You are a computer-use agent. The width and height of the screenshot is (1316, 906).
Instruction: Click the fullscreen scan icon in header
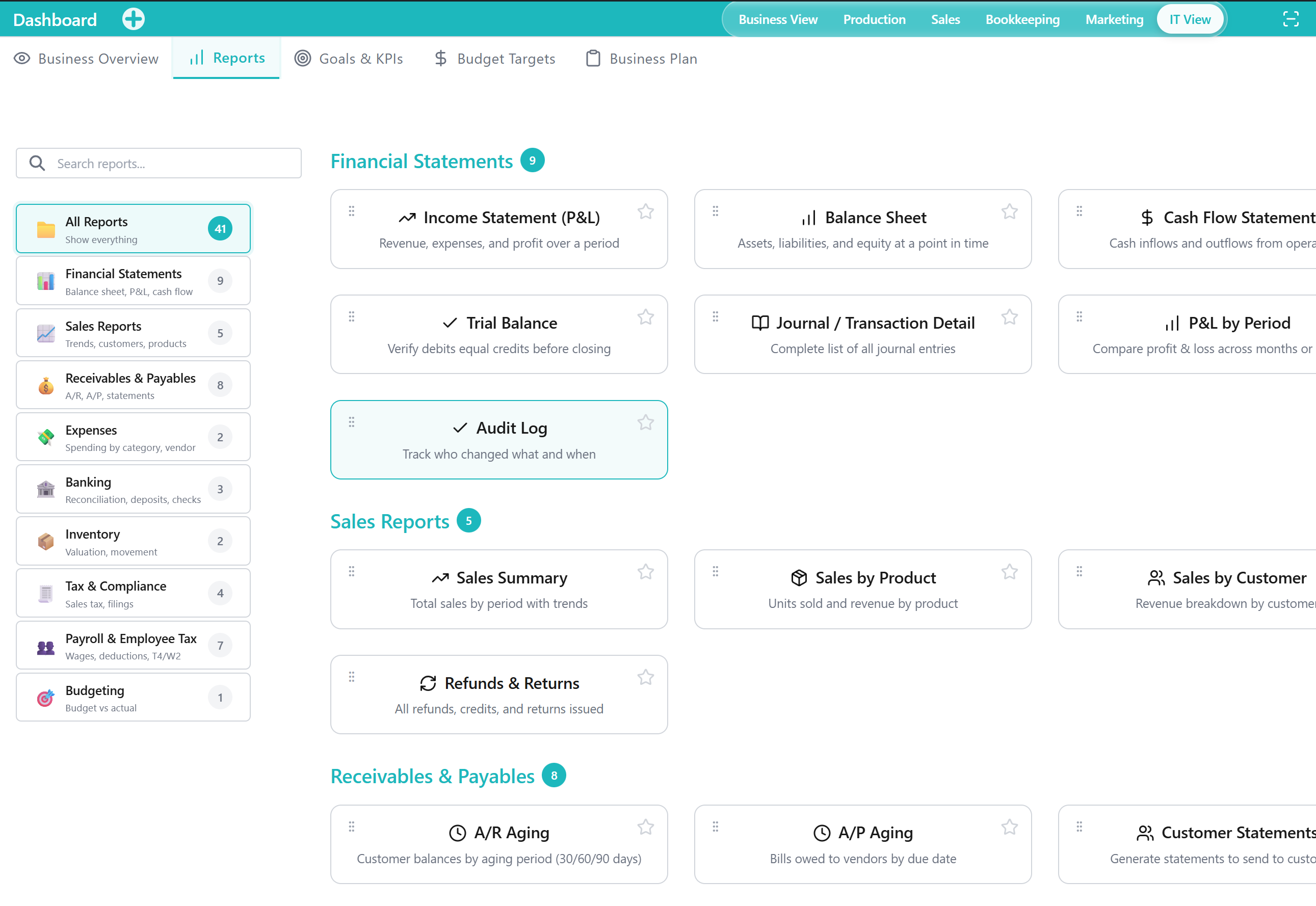(x=1291, y=19)
